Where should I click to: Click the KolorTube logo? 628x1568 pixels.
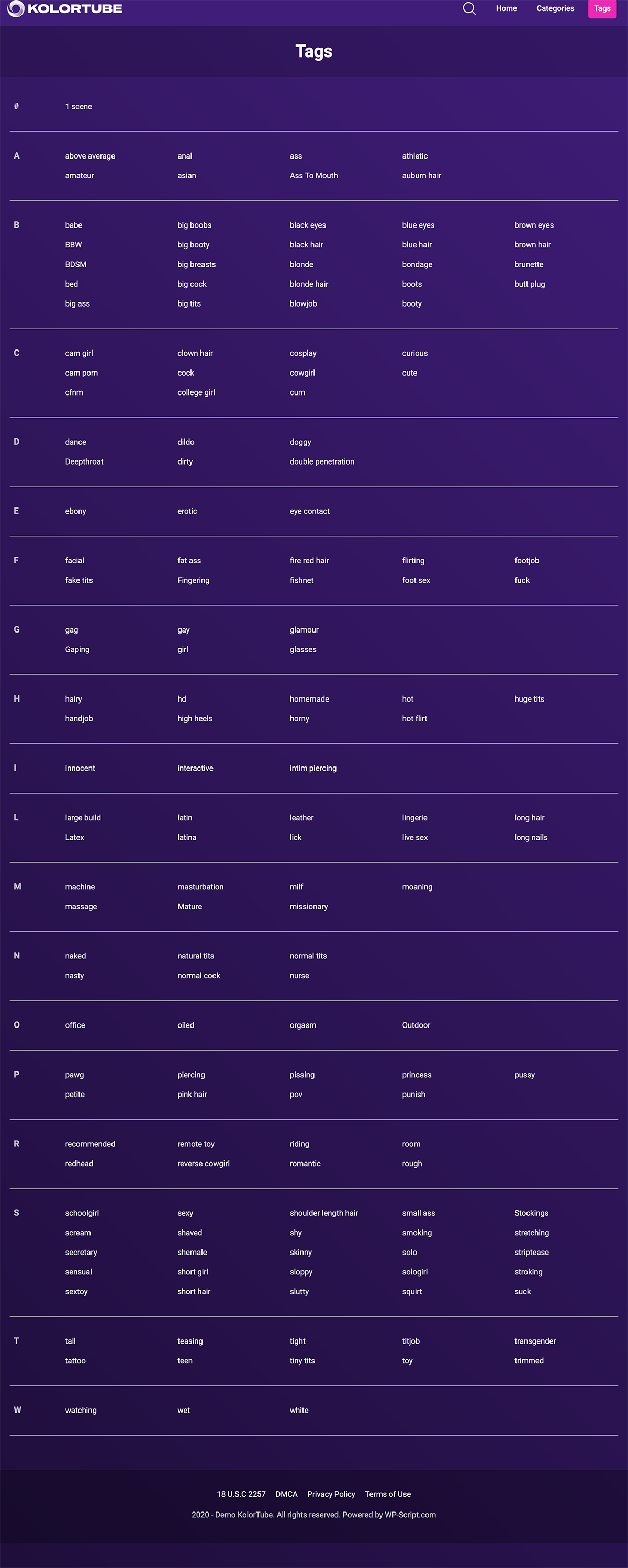coord(64,8)
